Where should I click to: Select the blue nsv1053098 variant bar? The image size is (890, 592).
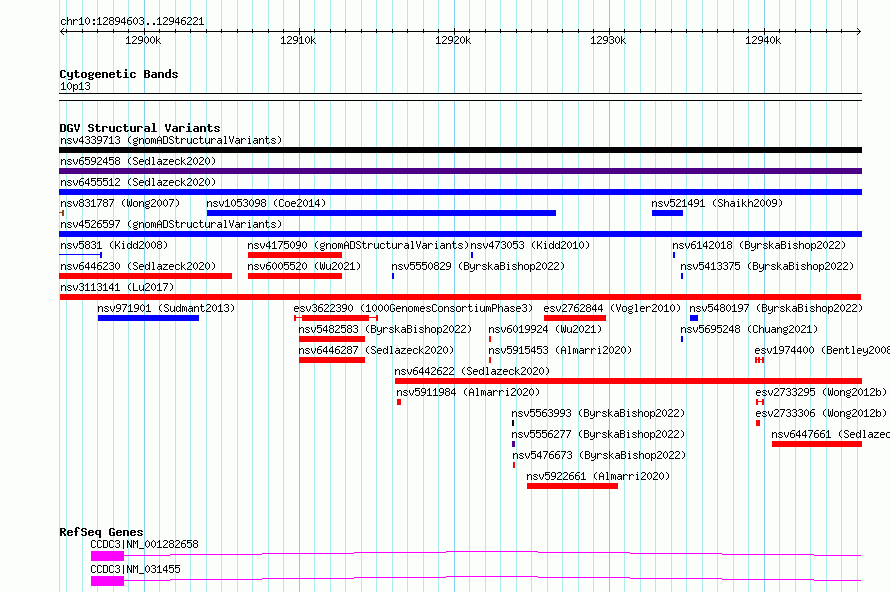tap(381, 213)
